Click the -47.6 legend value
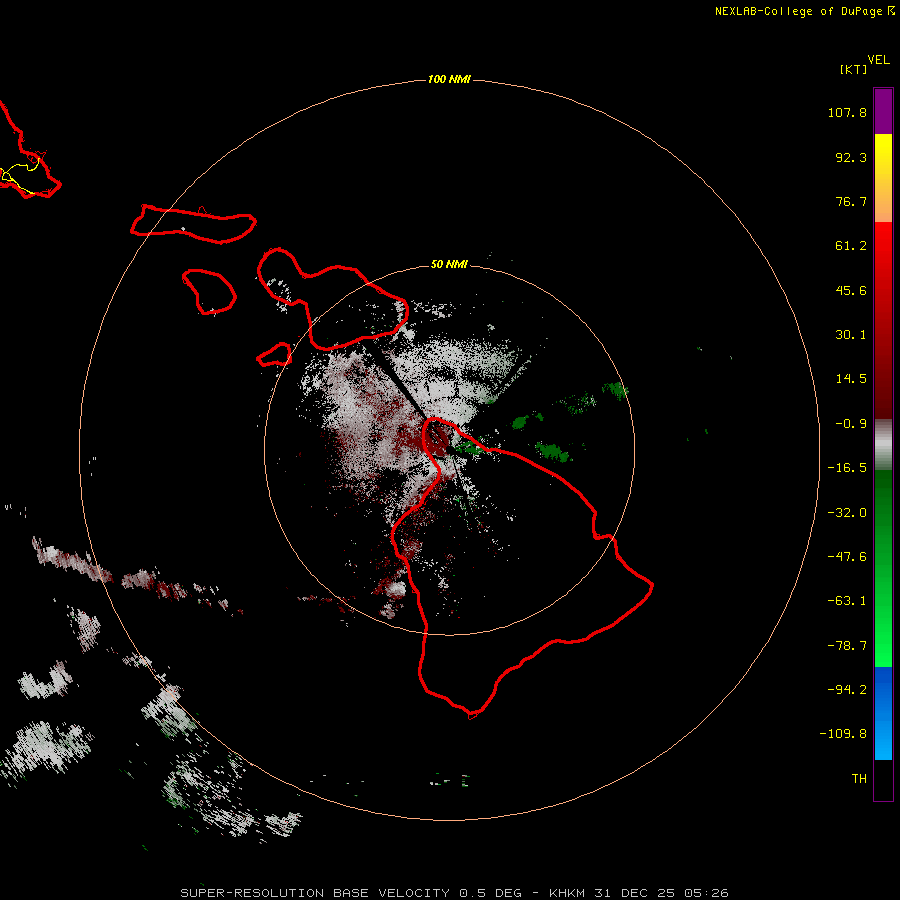The image size is (900, 900). pos(847,557)
